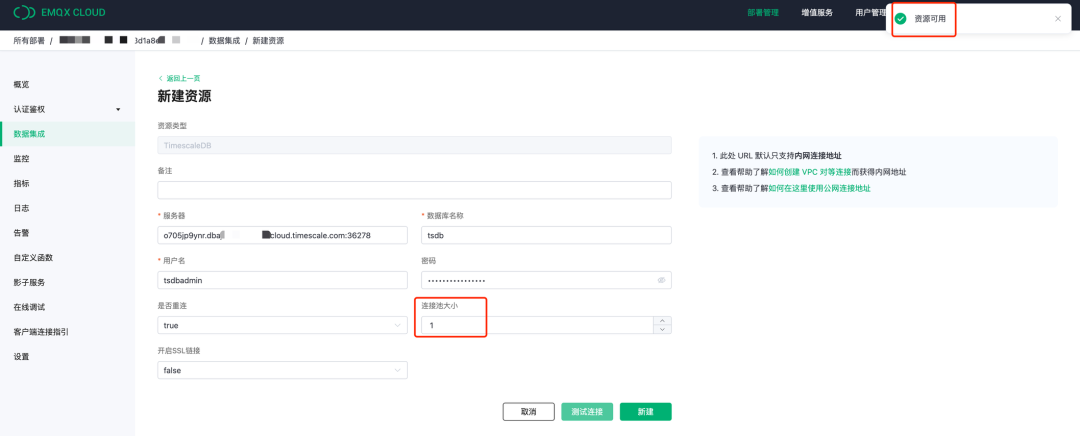Click the 取消 button

click(528, 412)
